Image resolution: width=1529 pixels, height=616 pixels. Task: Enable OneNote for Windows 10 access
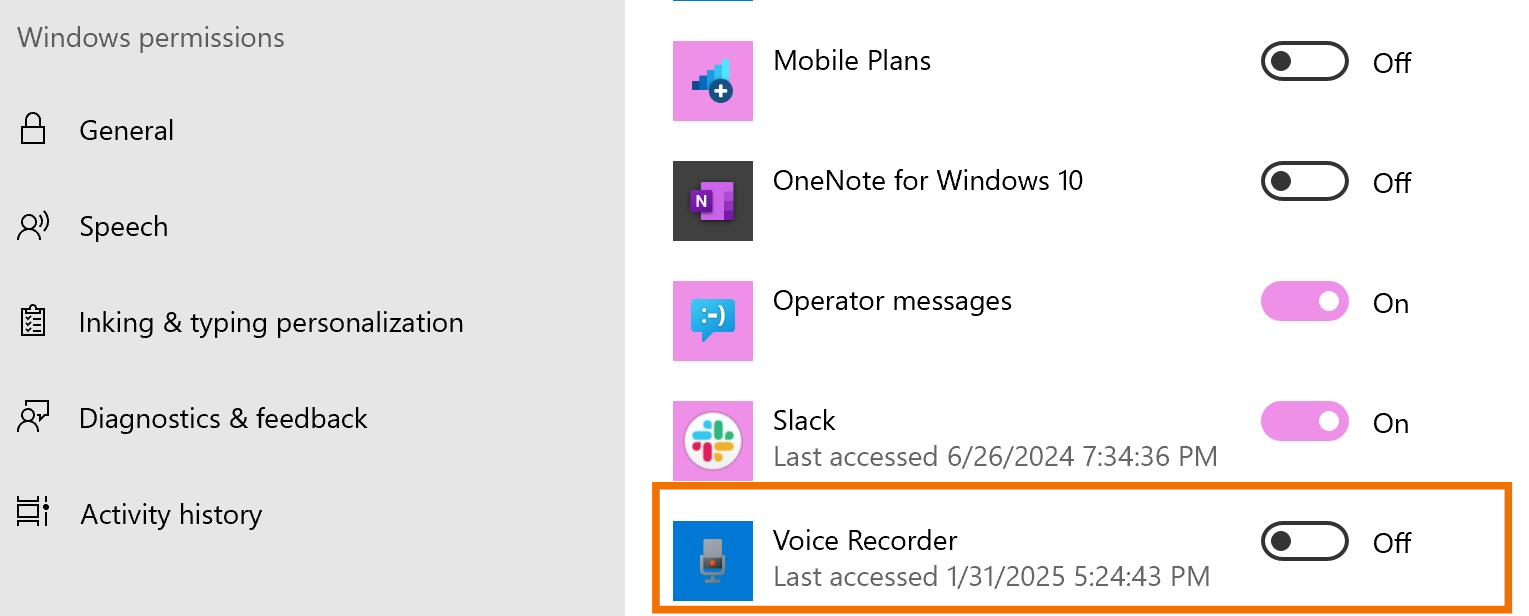click(1304, 181)
